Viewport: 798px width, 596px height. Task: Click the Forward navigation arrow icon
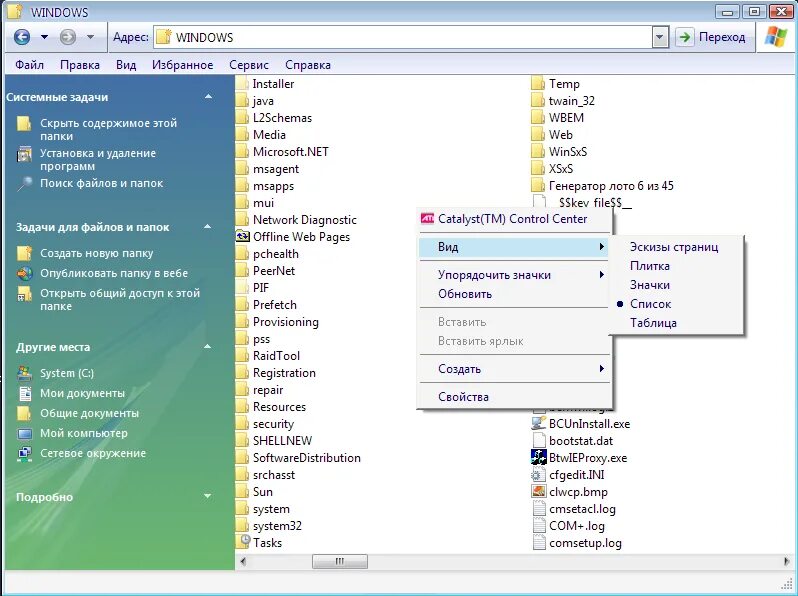[x=68, y=37]
